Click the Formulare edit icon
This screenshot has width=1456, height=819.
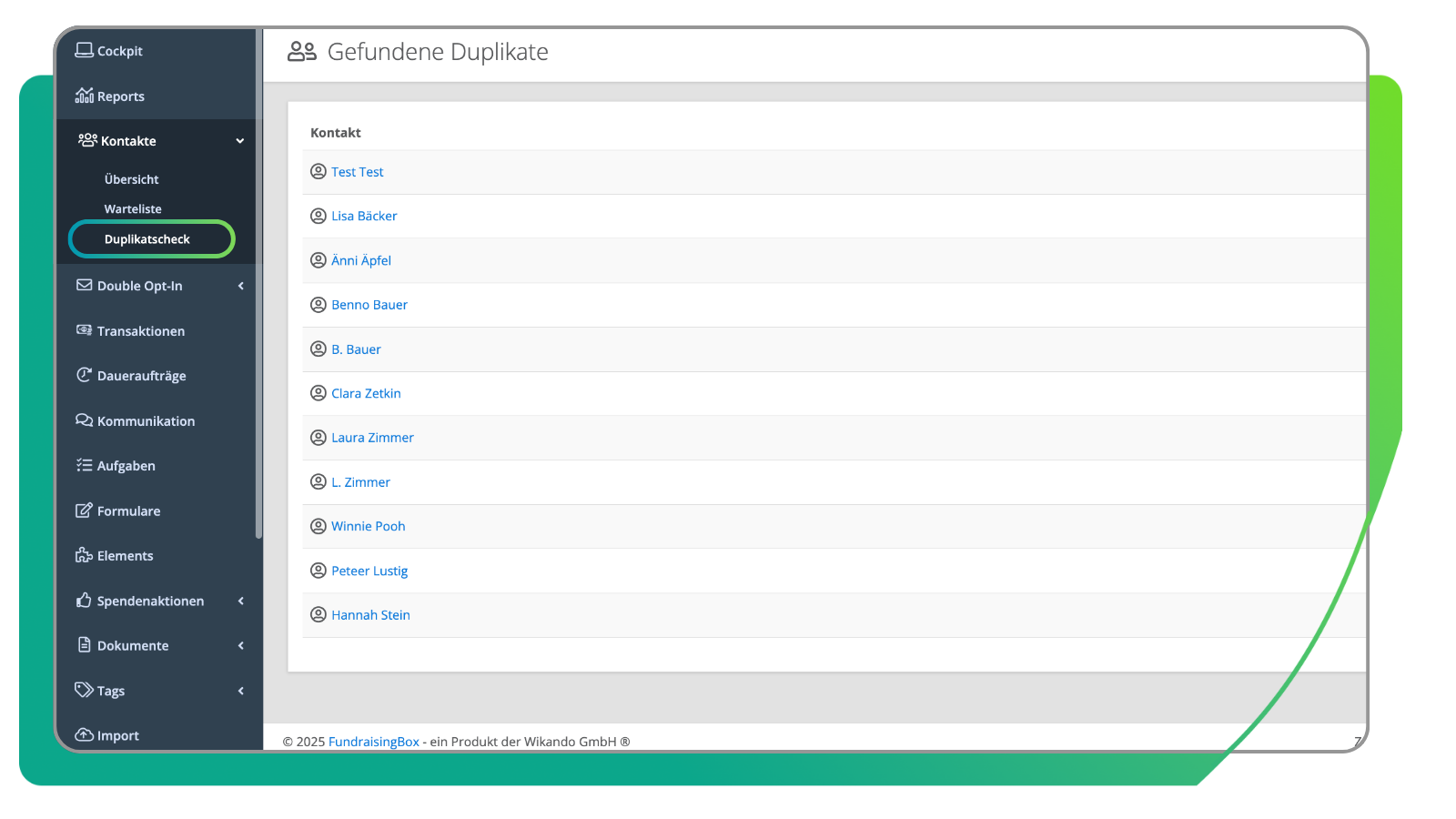point(84,511)
